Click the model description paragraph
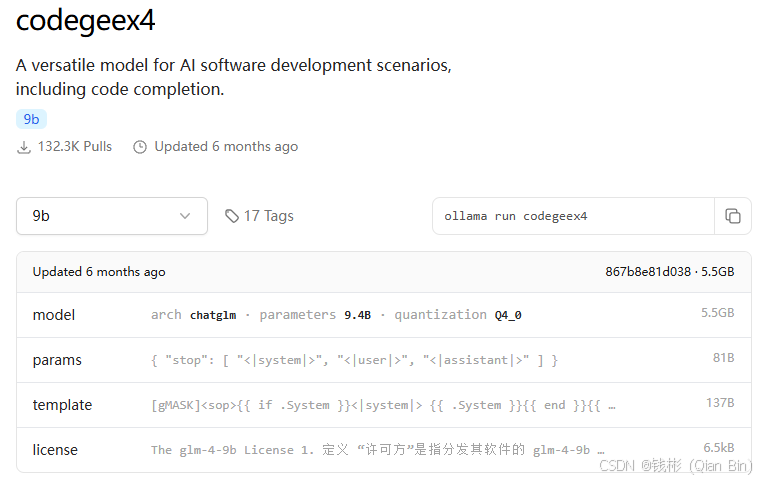This screenshot has height=479, width=759. (234, 77)
